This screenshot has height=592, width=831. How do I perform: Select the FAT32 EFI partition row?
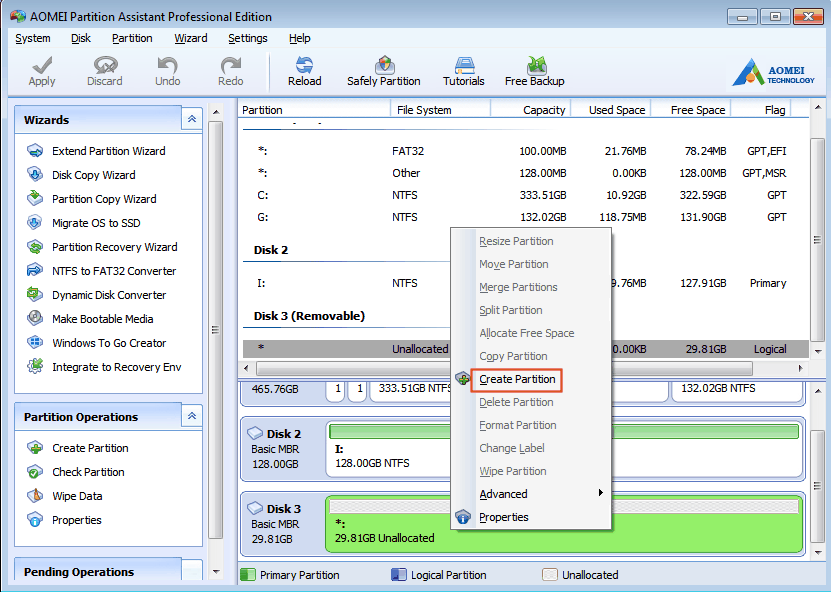[525, 152]
